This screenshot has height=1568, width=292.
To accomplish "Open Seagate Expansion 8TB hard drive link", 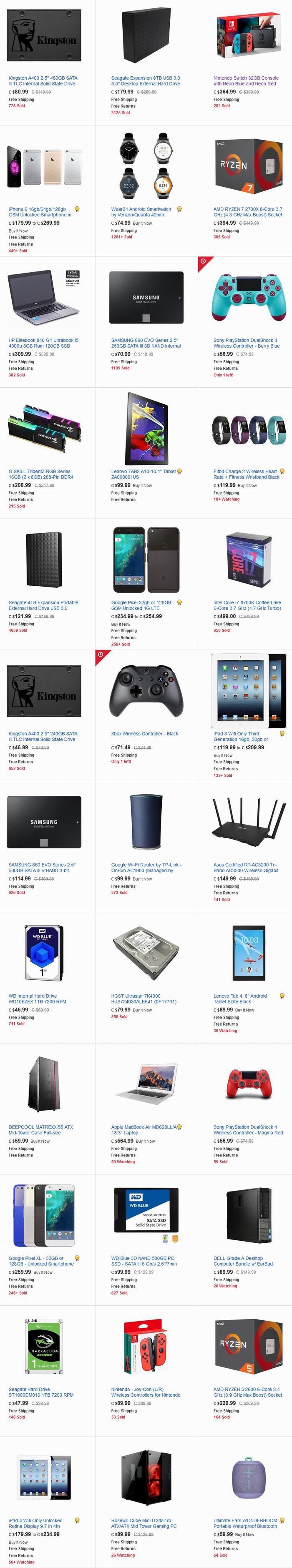I will point(145,81).
